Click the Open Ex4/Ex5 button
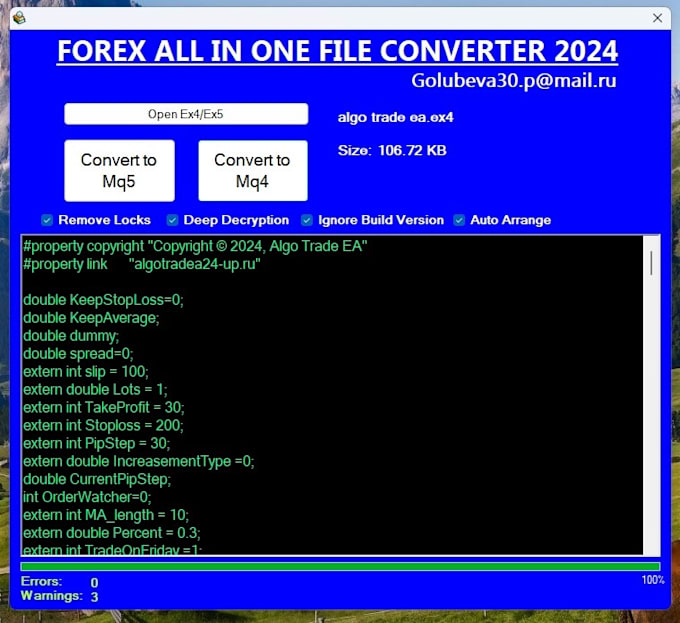The image size is (680, 623). coord(186,114)
